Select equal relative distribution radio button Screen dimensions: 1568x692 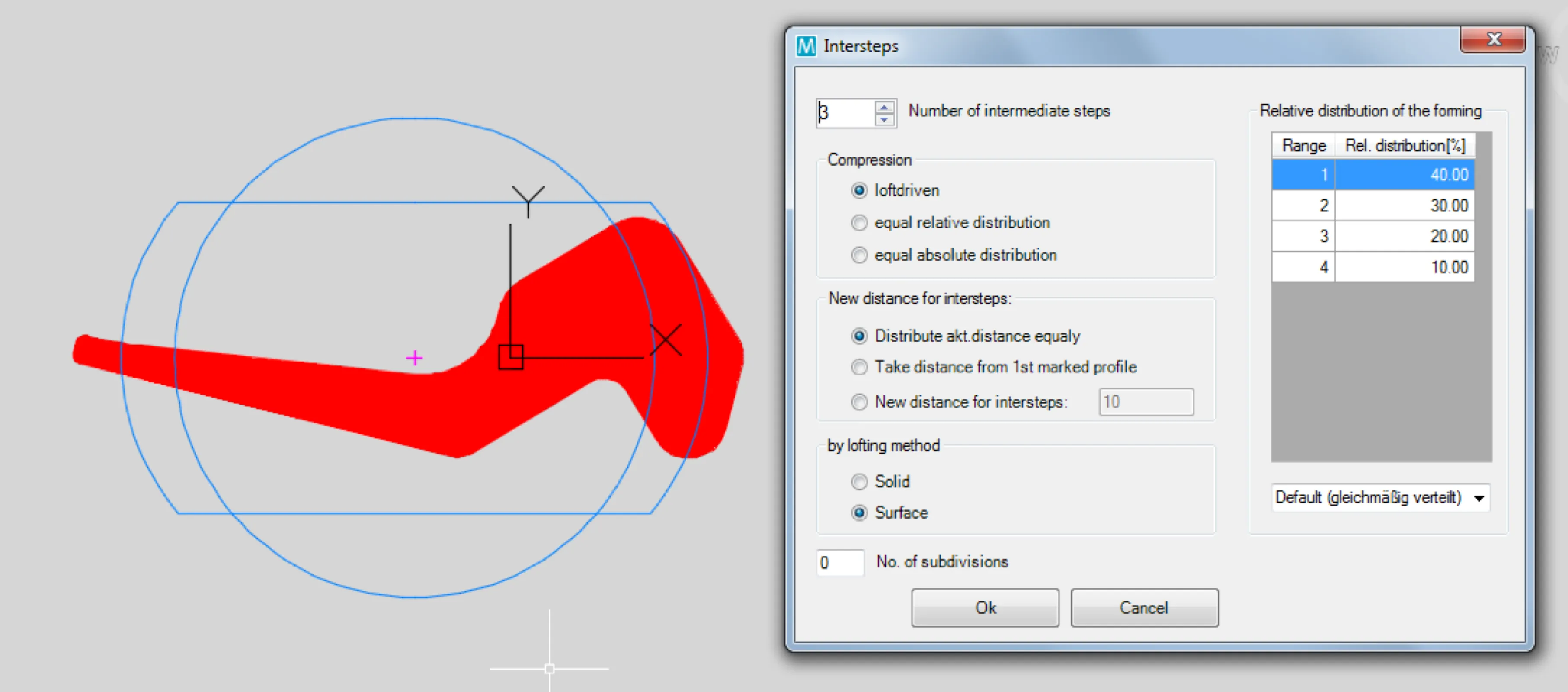pos(859,223)
